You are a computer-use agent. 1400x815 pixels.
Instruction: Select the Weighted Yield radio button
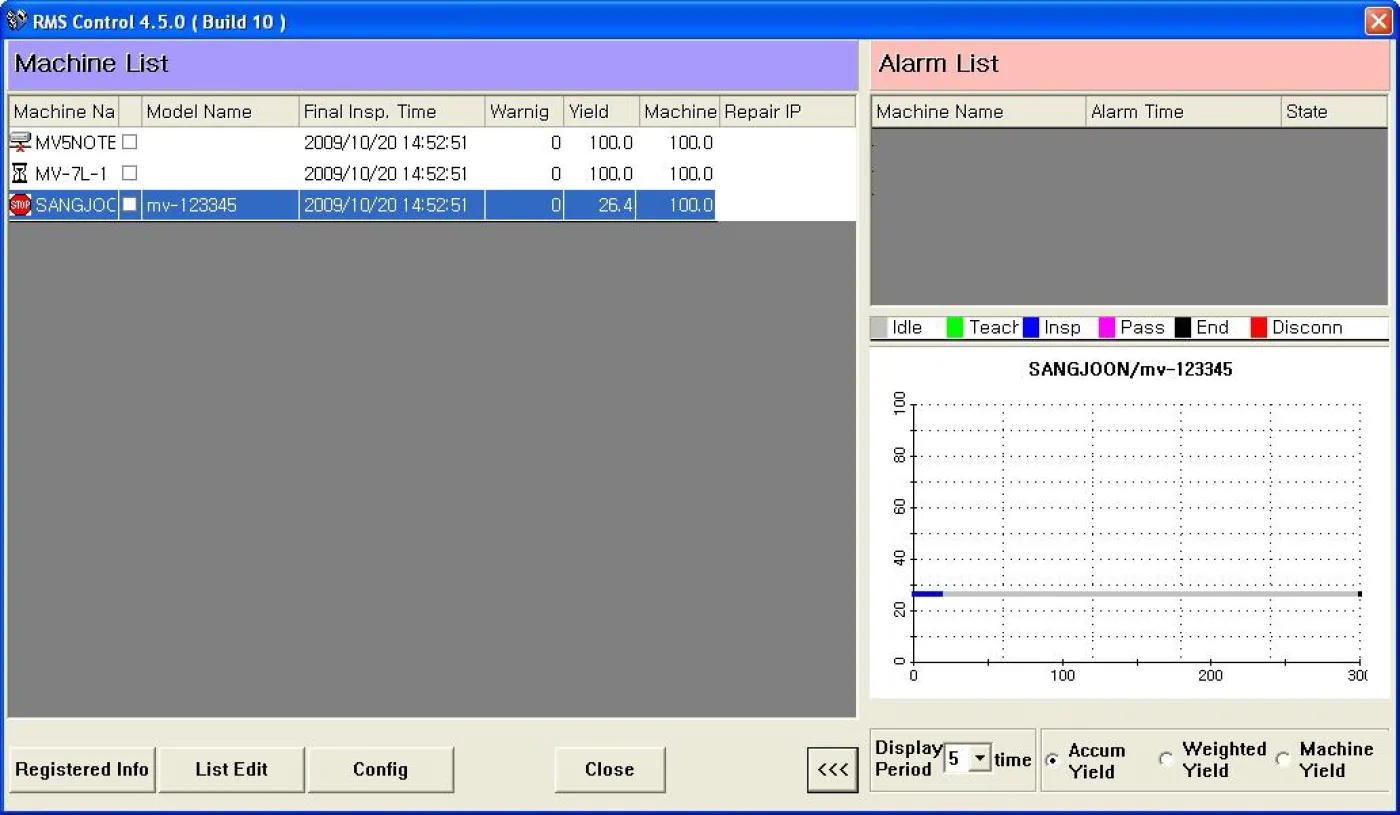coord(1166,760)
